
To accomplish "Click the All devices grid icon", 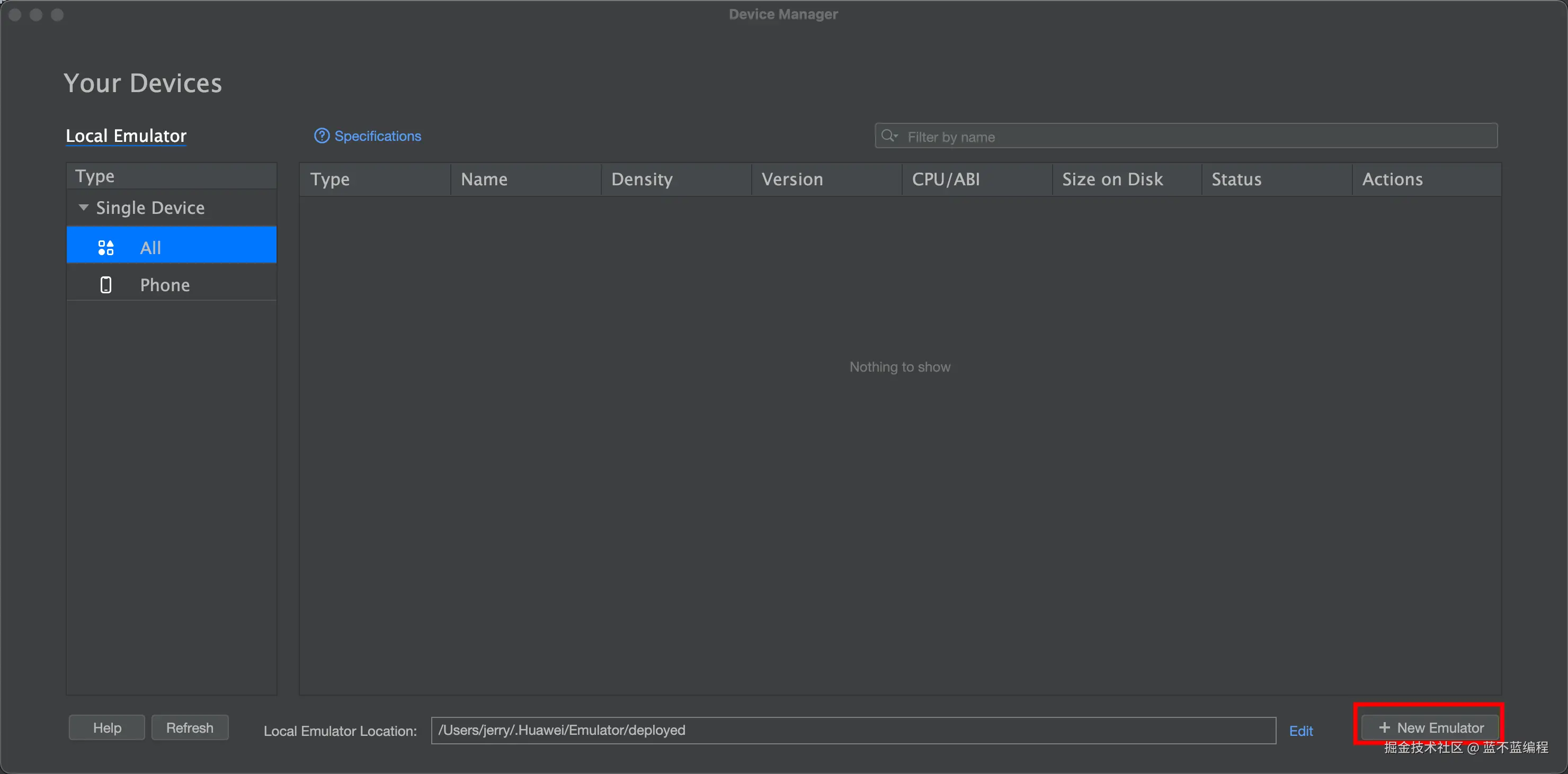I will 106,248.
